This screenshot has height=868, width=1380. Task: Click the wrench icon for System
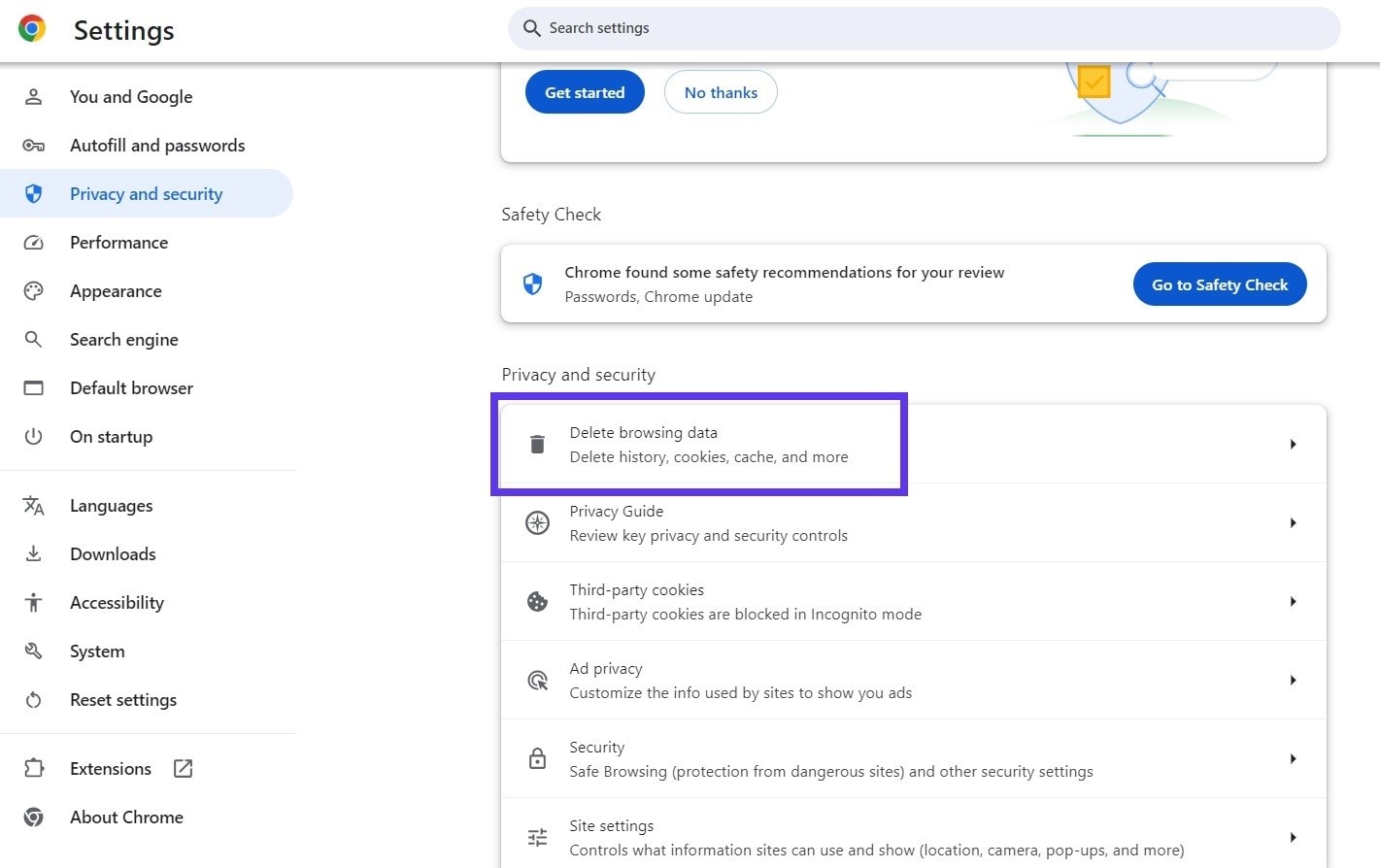(33, 651)
